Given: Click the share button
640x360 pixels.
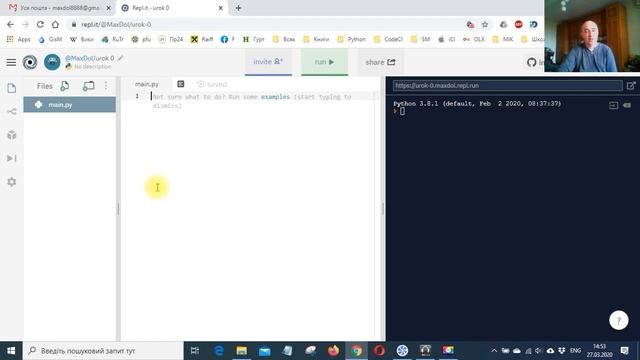Looking at the screenshot, I should pos(380,62).
